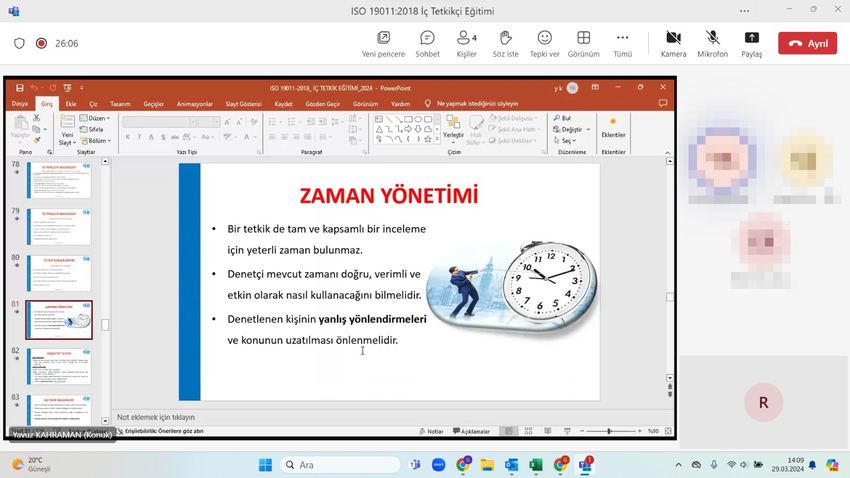Image resolution: width=850 pixels, height=478 pixels.
Task: Open Yerleştir arrange dropdown
Action: (x=453, y=130)
